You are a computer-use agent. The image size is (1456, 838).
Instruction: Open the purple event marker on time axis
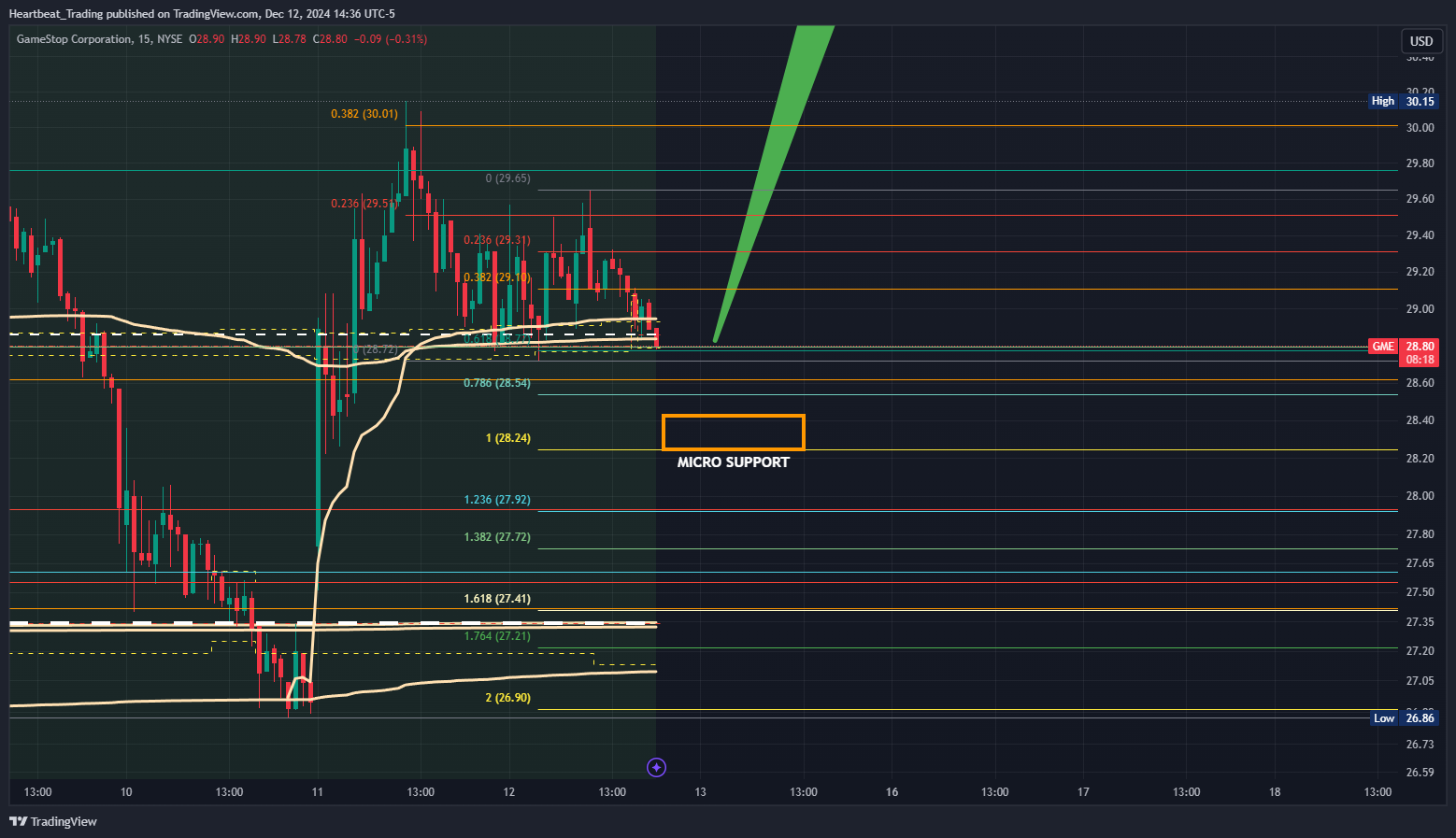[x=657, y=768]
